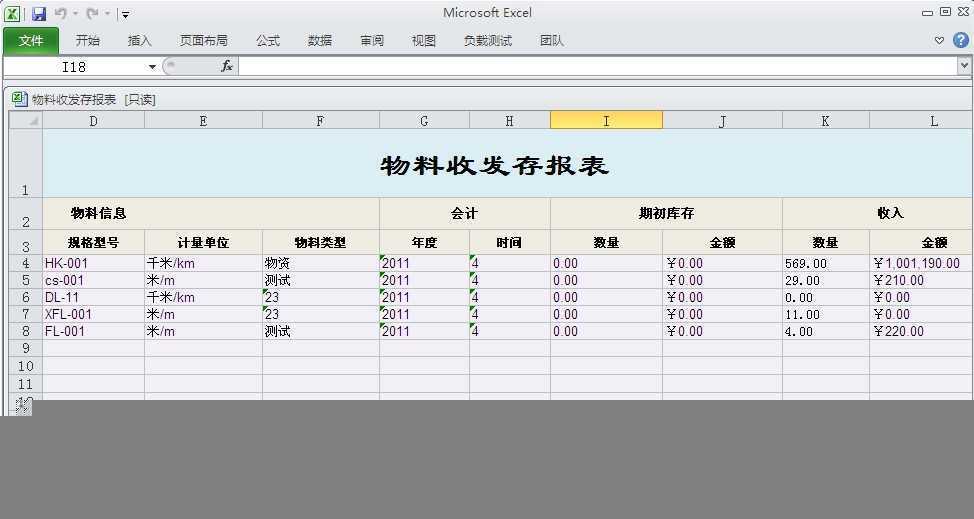Viewport: 974px width, 519px height.
Task: Select the 569.00 quantity cell
Action: 826,263
